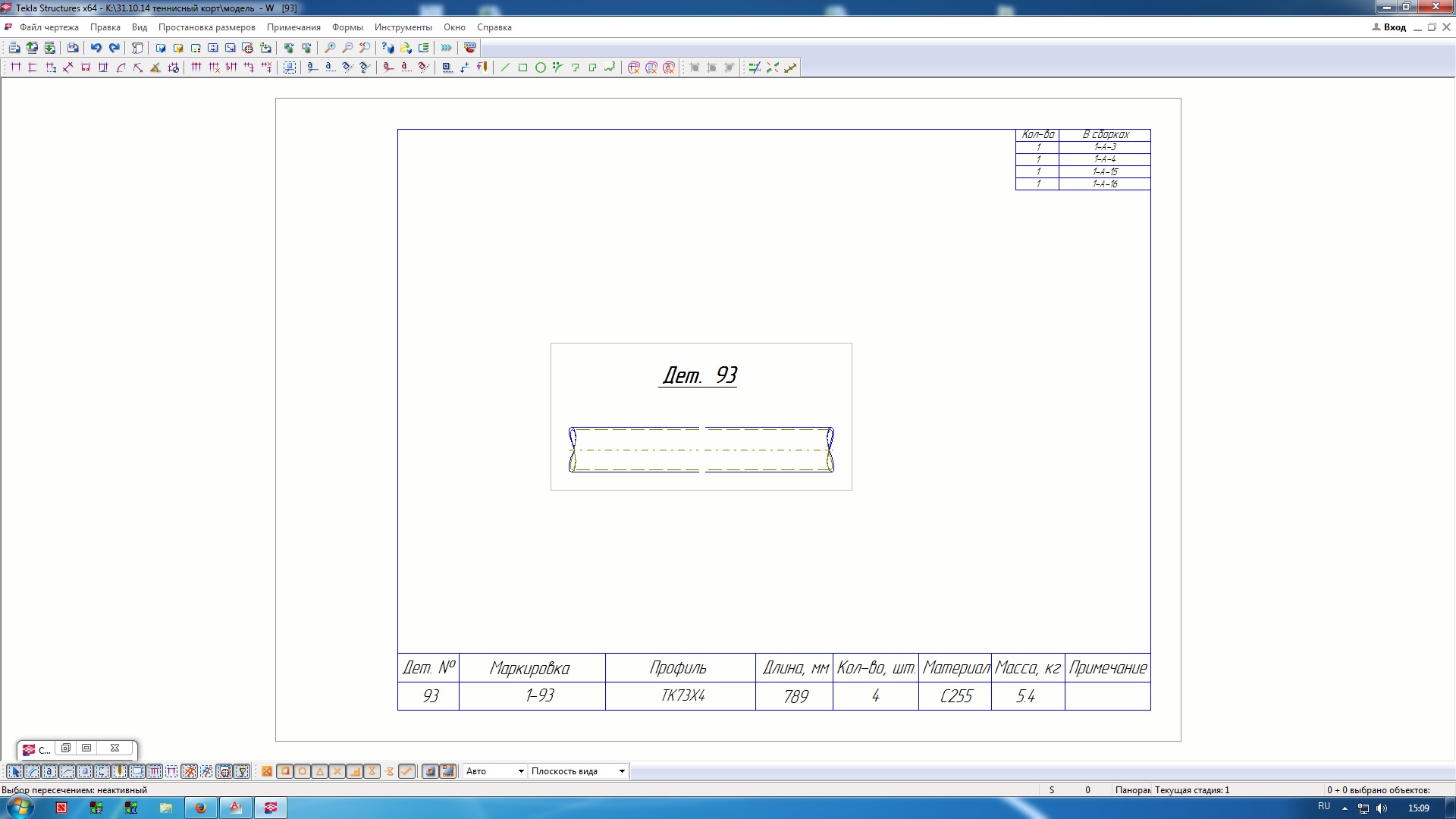Click the Undo arrow icon
This screenshot has width=1456, height=819.
96,48
